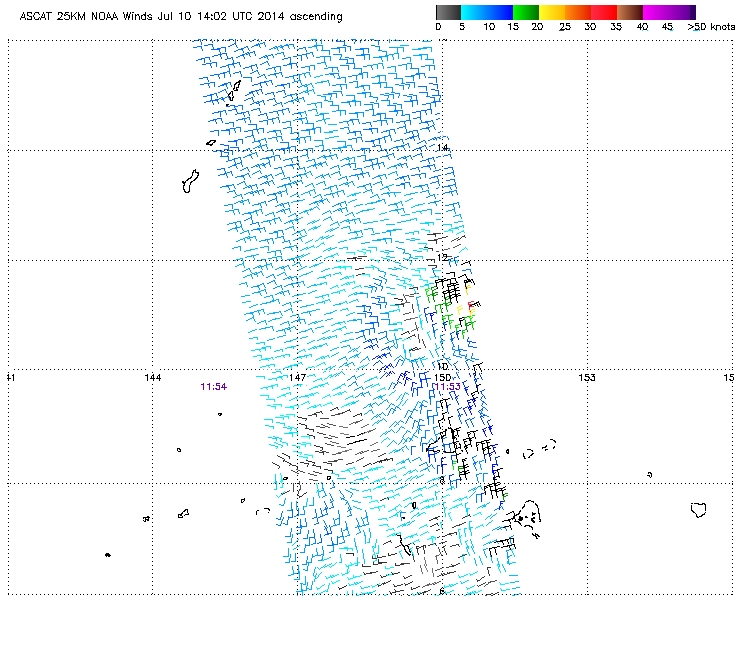Screen dimensions: 740x650
Task: Select the cyan 5–10 knots legend color
Action: [475, 12]
